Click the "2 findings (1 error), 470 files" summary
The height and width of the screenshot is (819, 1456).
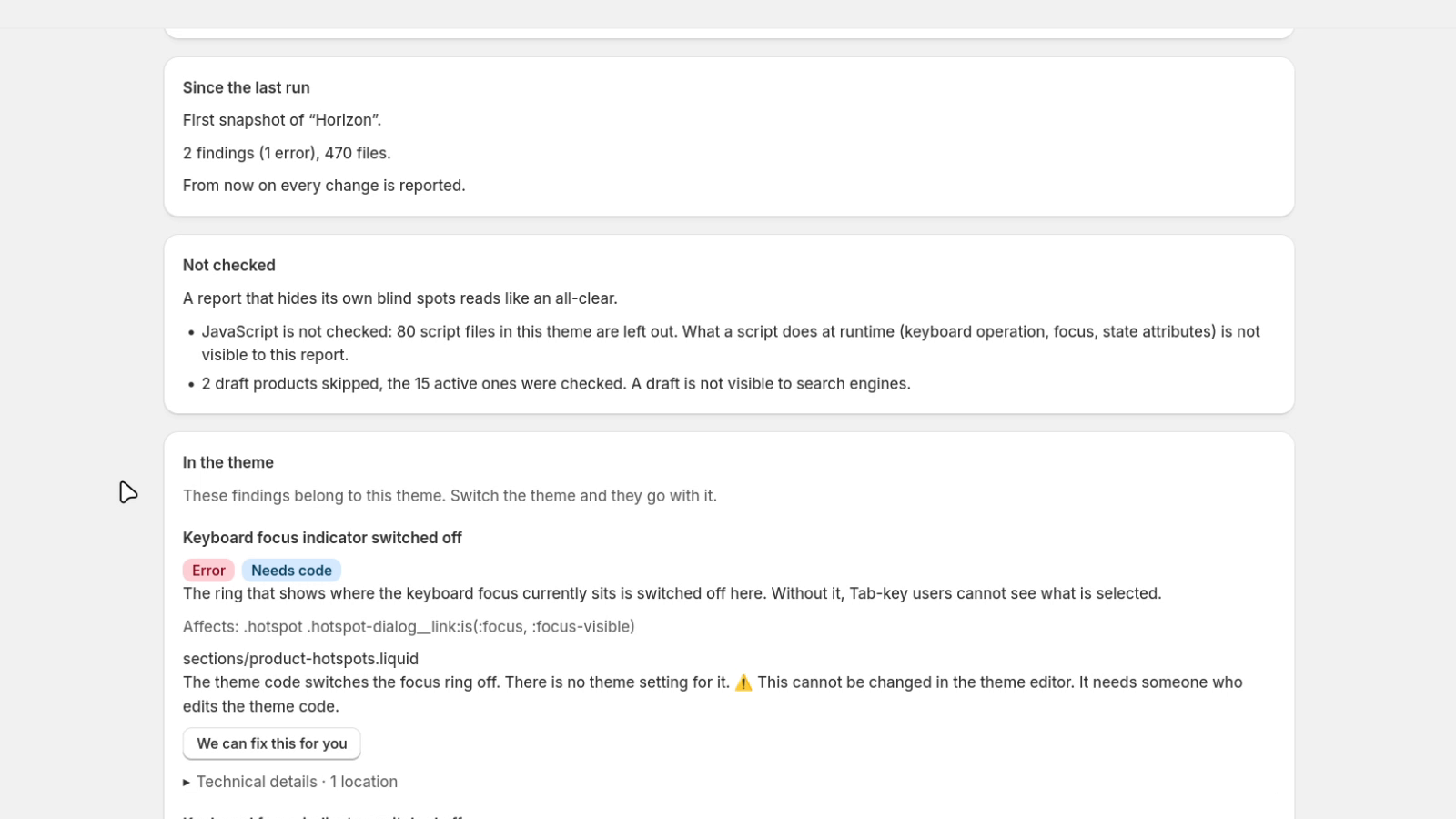287,153
